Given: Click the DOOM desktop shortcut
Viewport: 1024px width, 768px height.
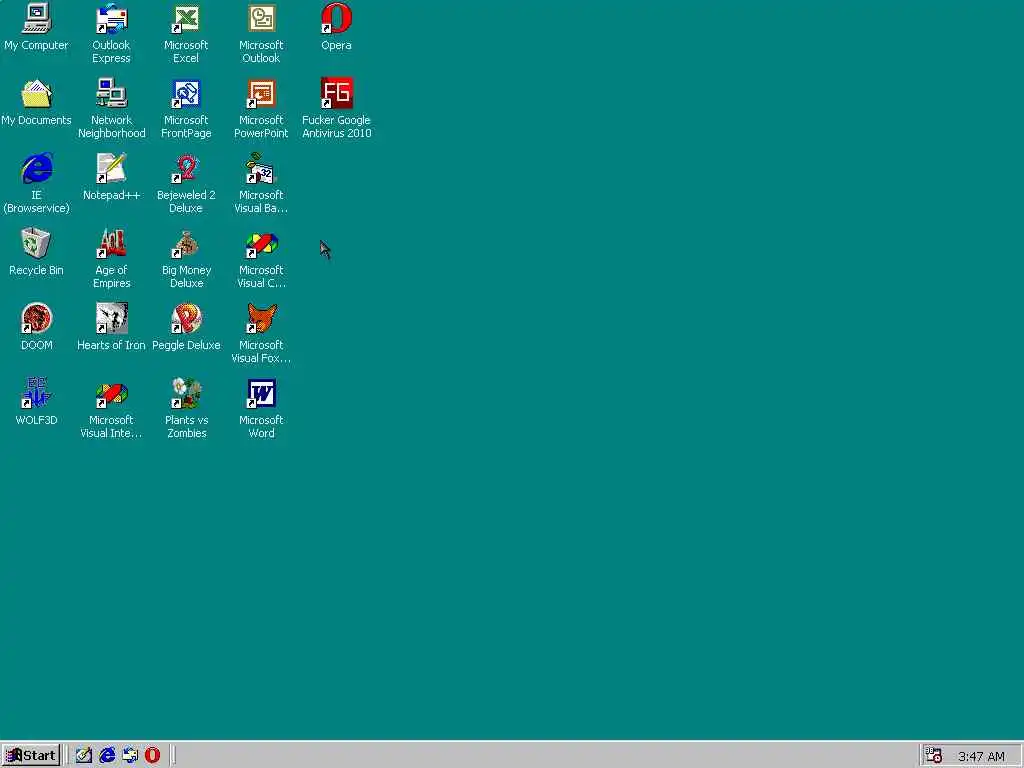Looking at the screenshot, I should tap(36, 327).
